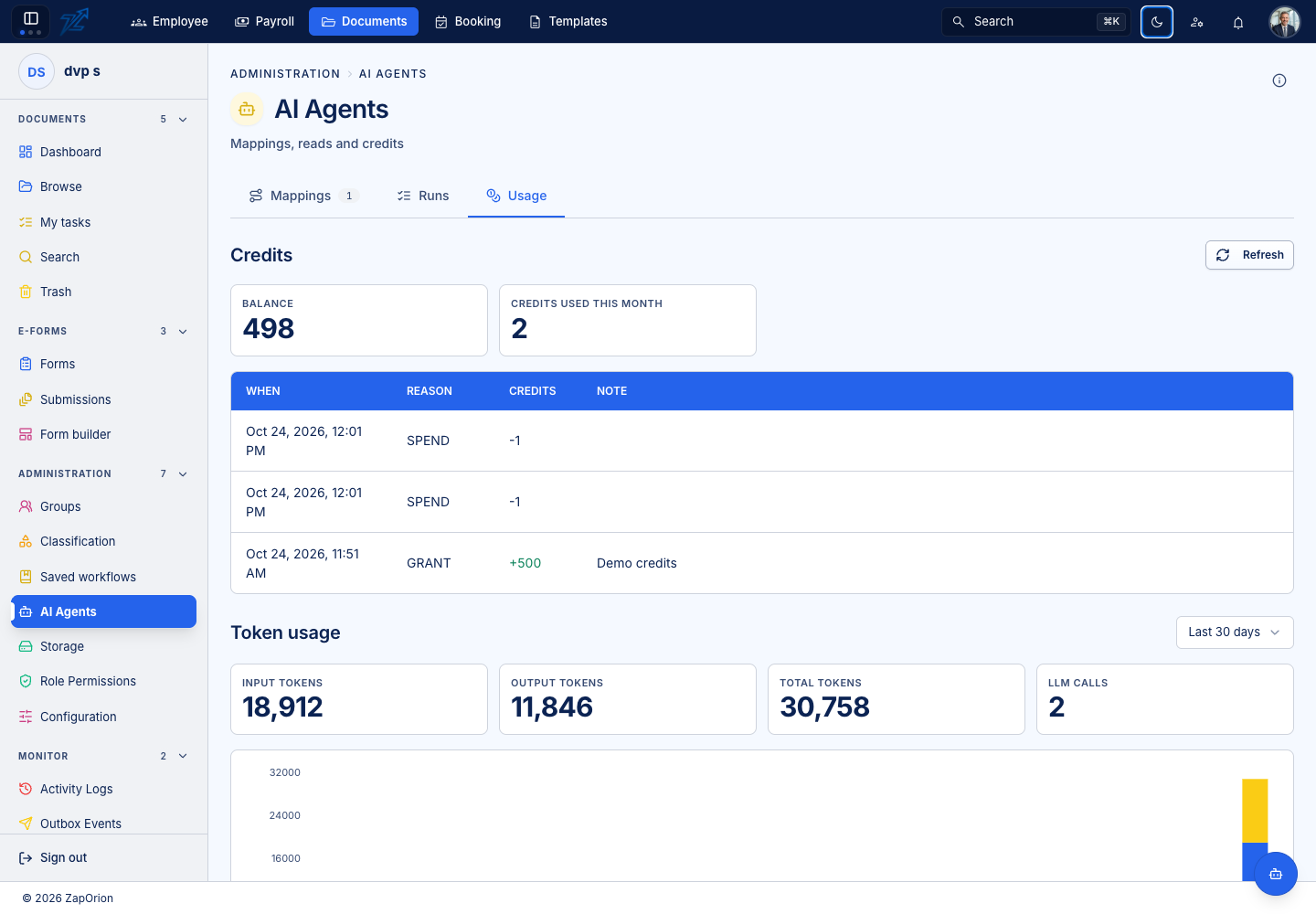
Task: Click the My tasks icon
Action: pos(26,222)
